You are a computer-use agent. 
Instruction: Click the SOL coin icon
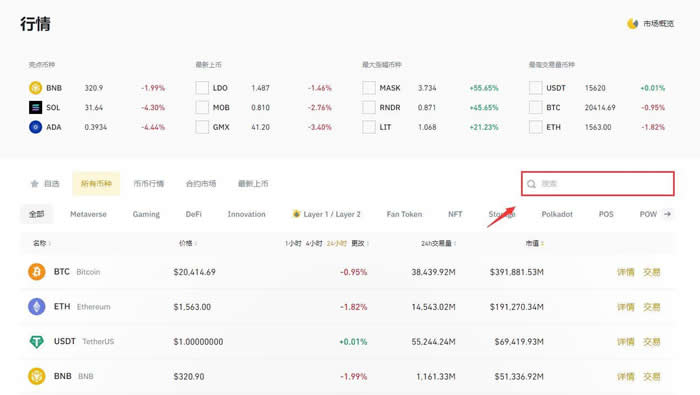point(35,108)
